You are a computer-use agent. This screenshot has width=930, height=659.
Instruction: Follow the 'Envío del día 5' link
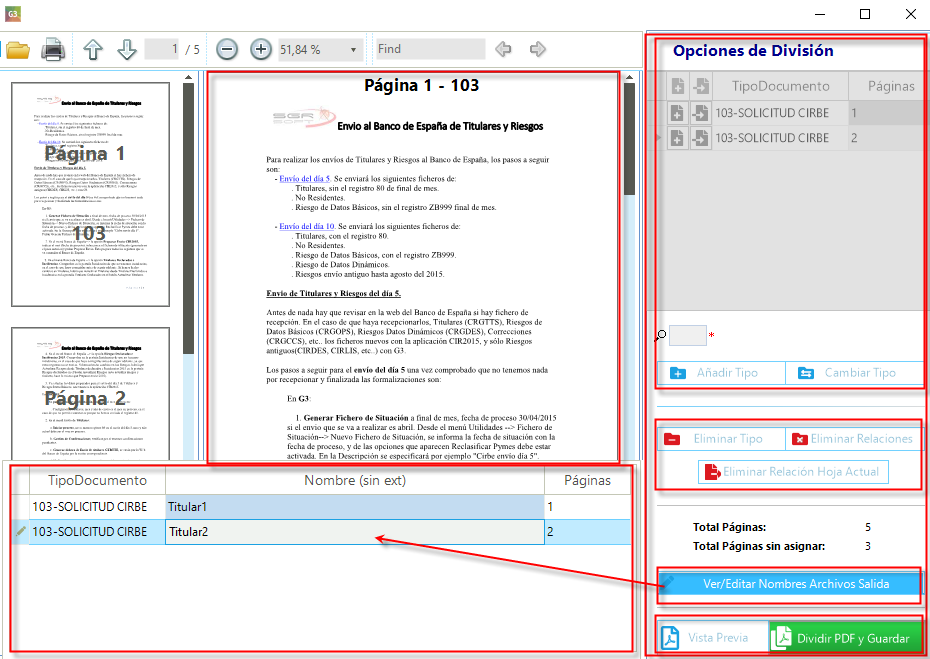304,179
